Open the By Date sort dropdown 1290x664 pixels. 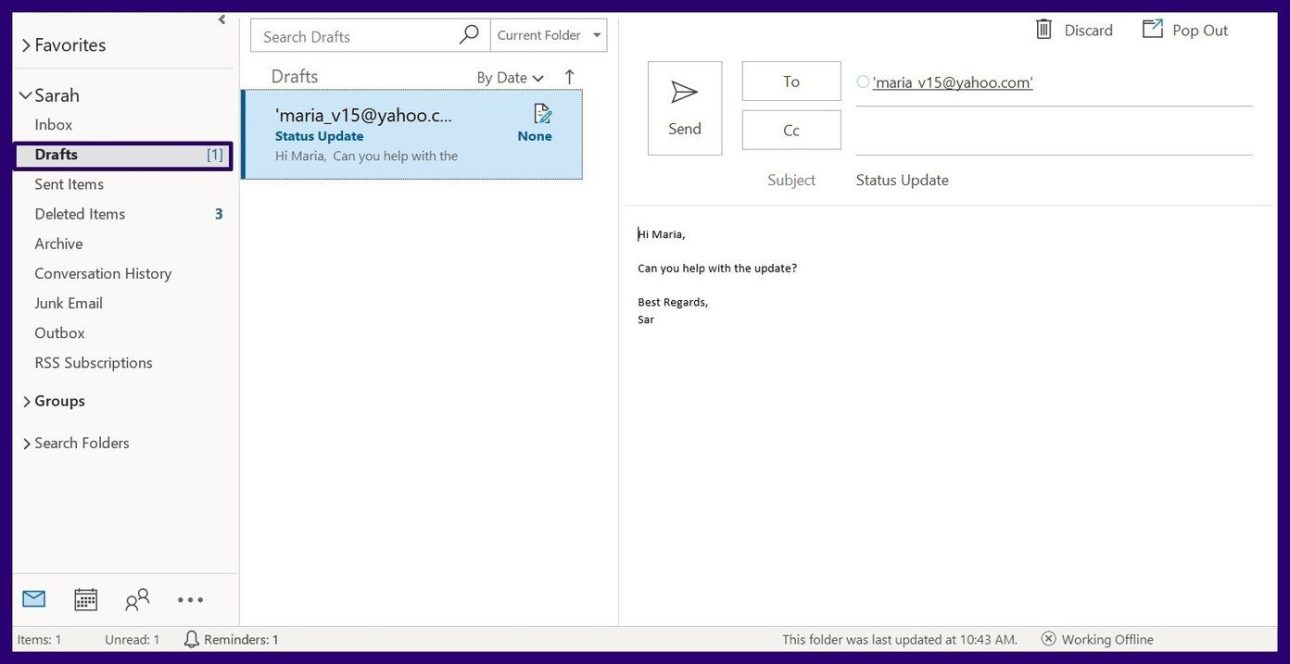pyautogui.click(x=510, y=78)
